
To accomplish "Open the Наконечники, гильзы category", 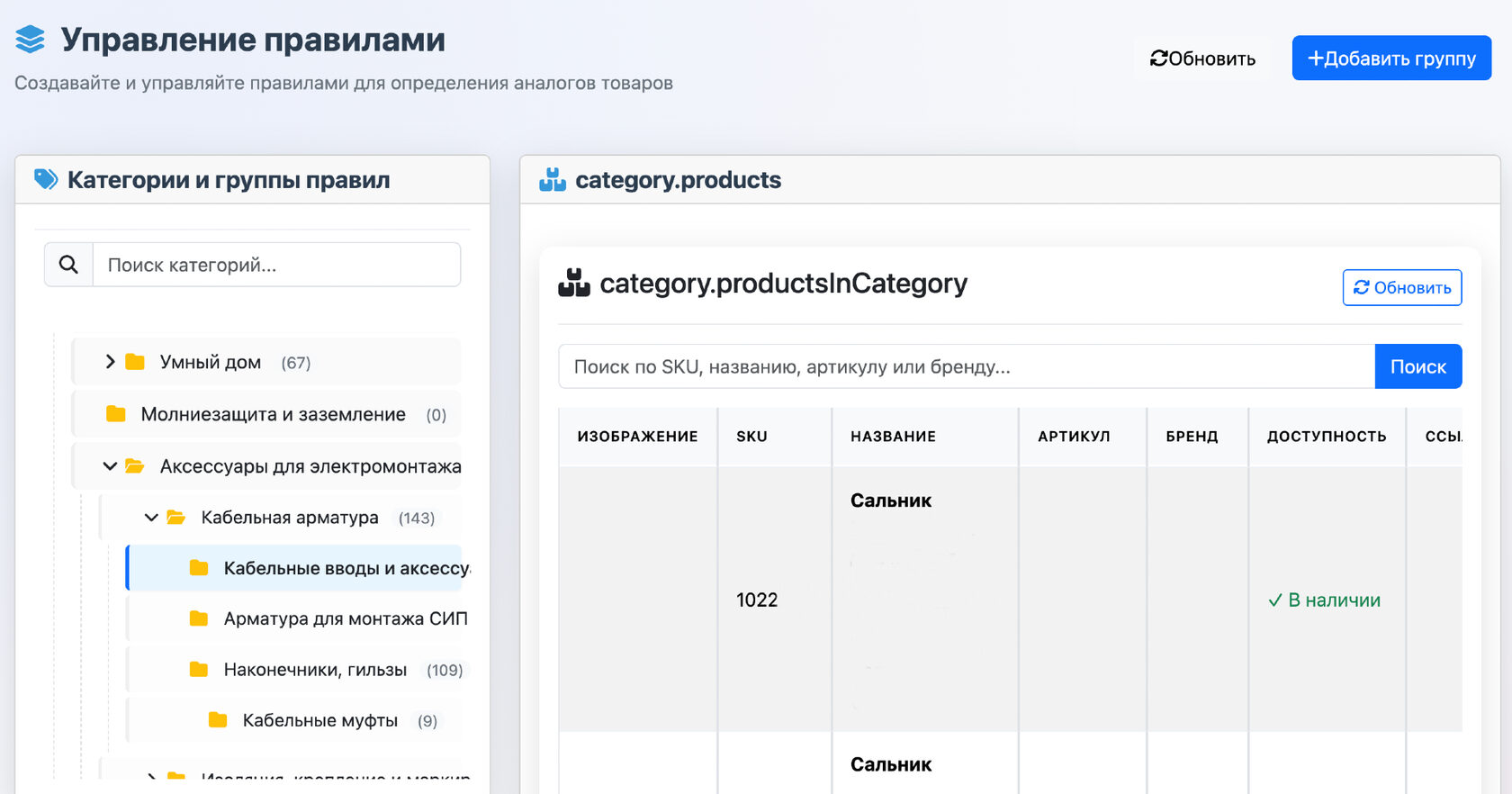I will pos(315,670).
